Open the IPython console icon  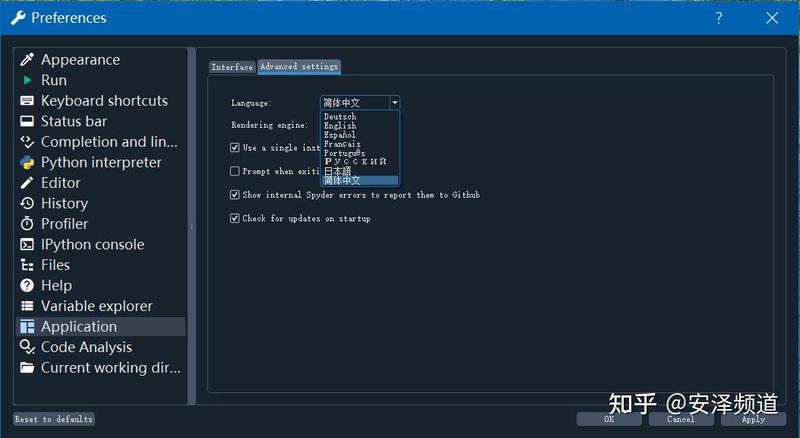coord(27,245)
